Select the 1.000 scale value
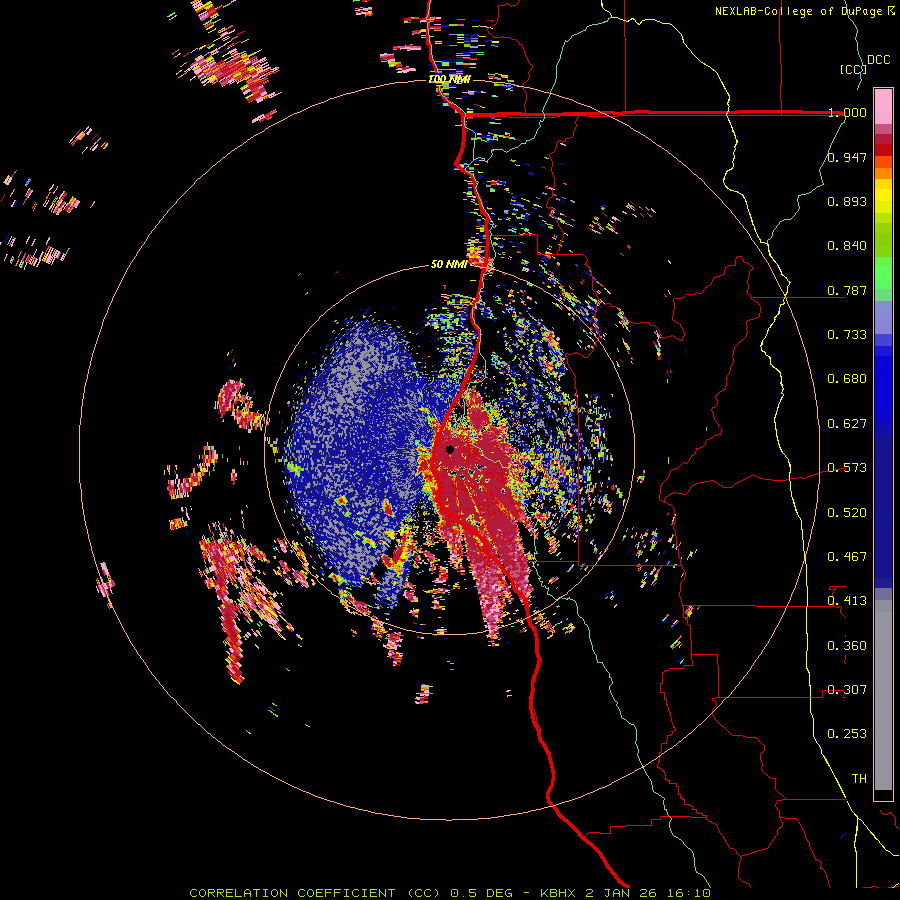This screenshot has height=900, width=900. 847,112
